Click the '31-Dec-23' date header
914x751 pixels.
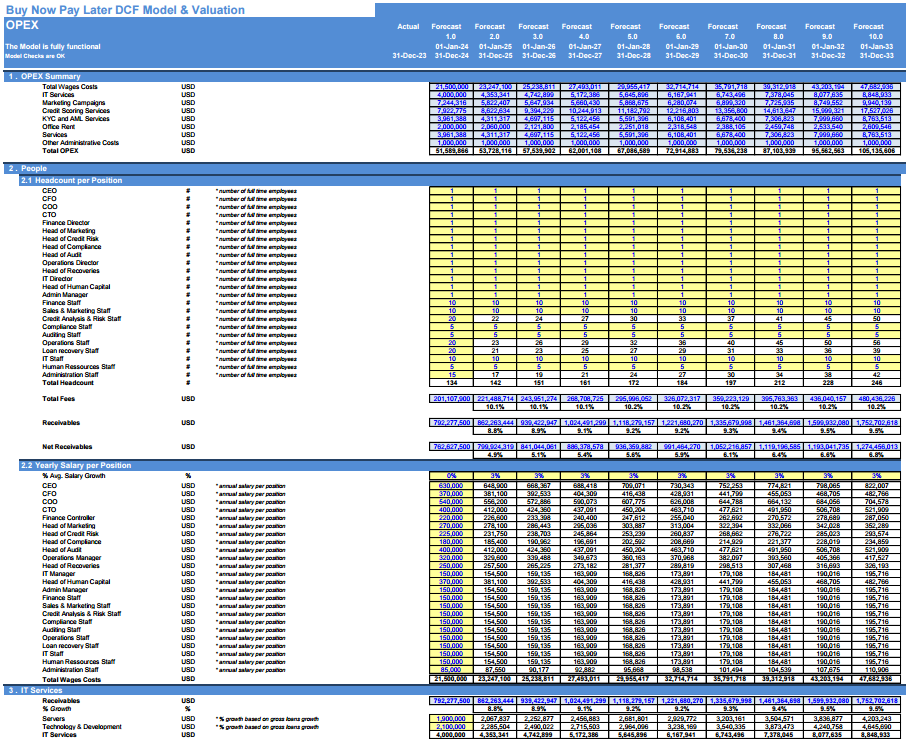409,56
